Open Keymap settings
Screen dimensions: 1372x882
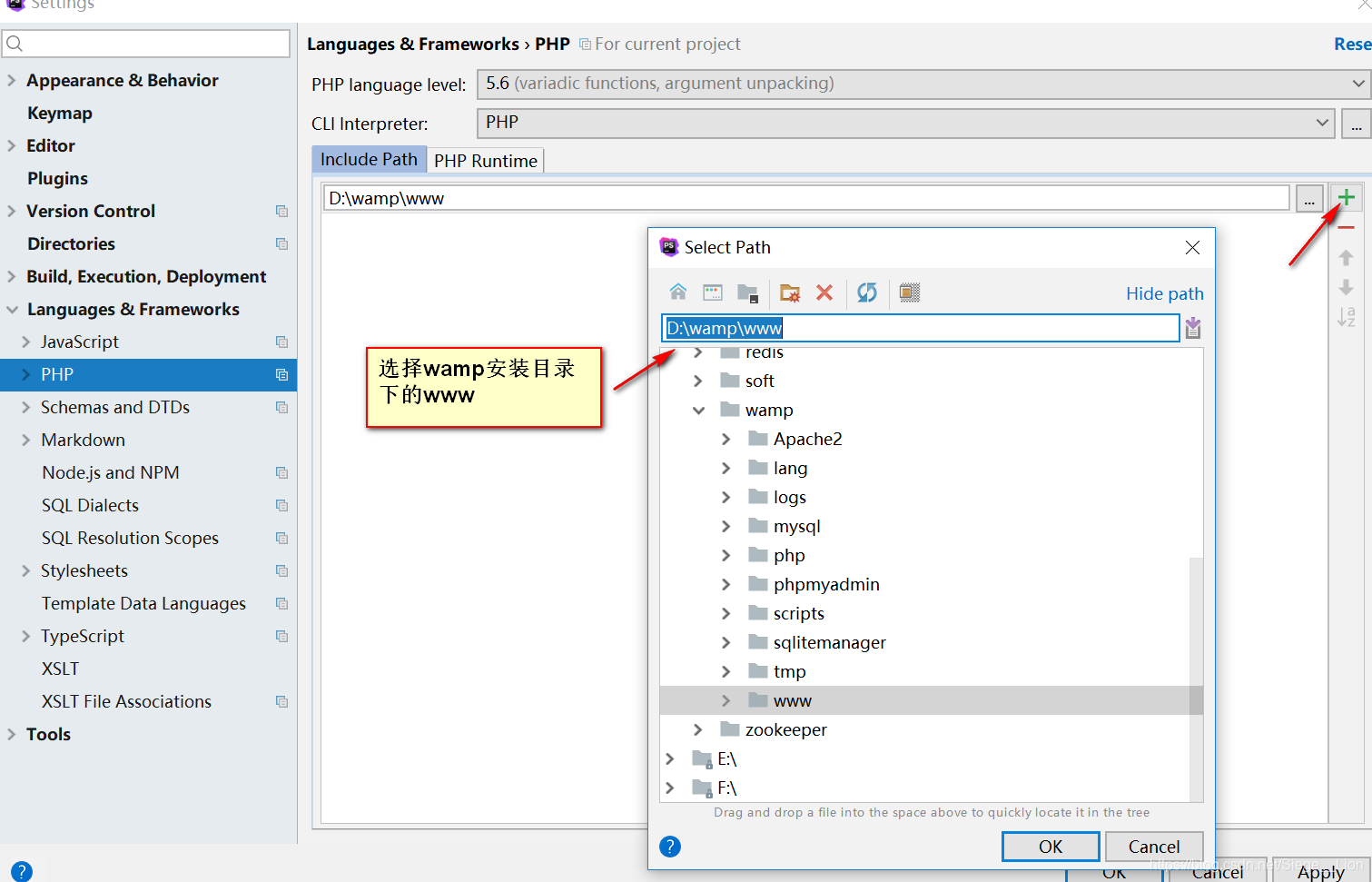pyautogui.click(x=60, y=113)
